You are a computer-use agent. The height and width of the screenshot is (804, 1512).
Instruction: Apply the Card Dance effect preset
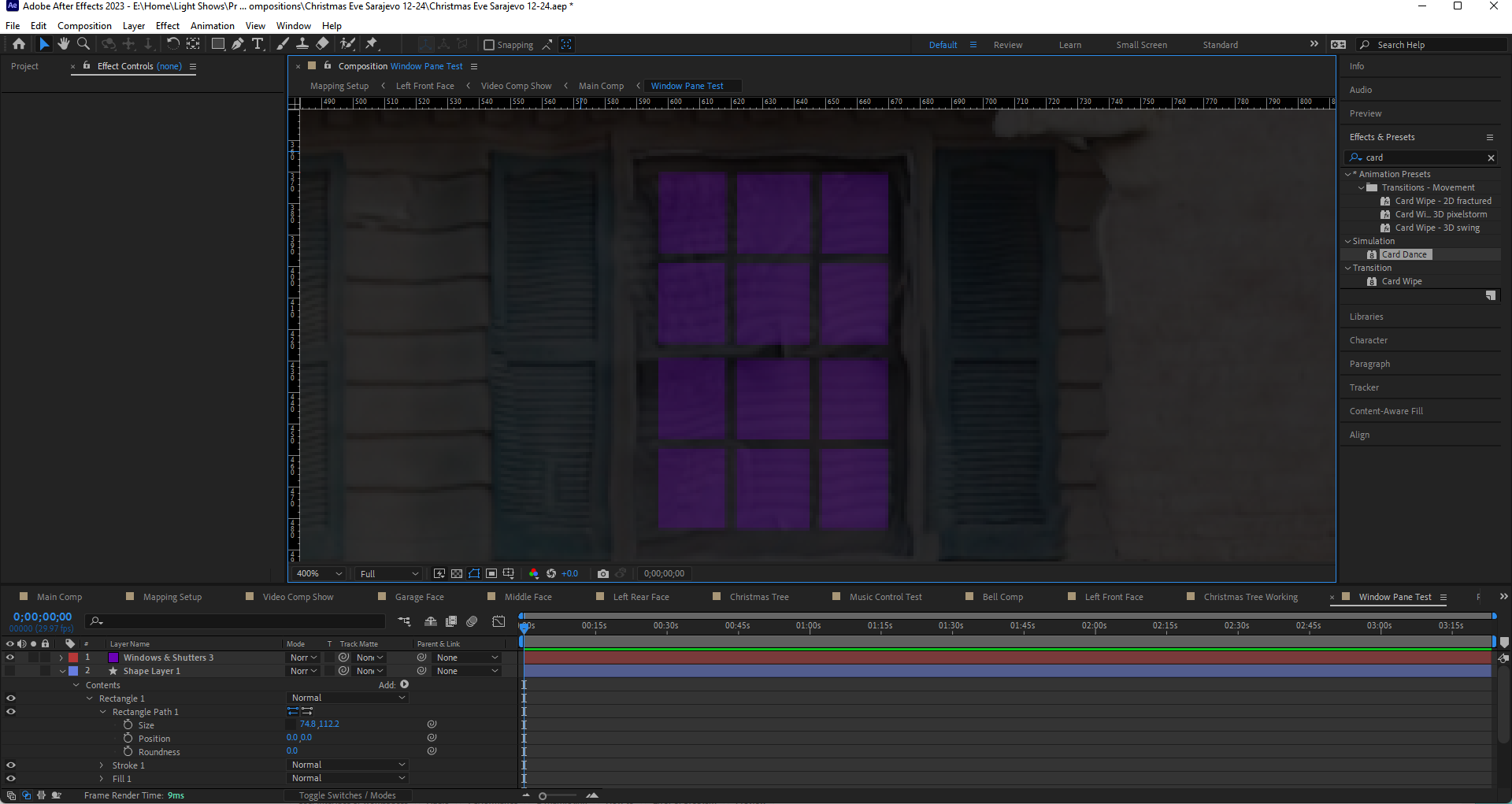click(x=1404, y=254)
